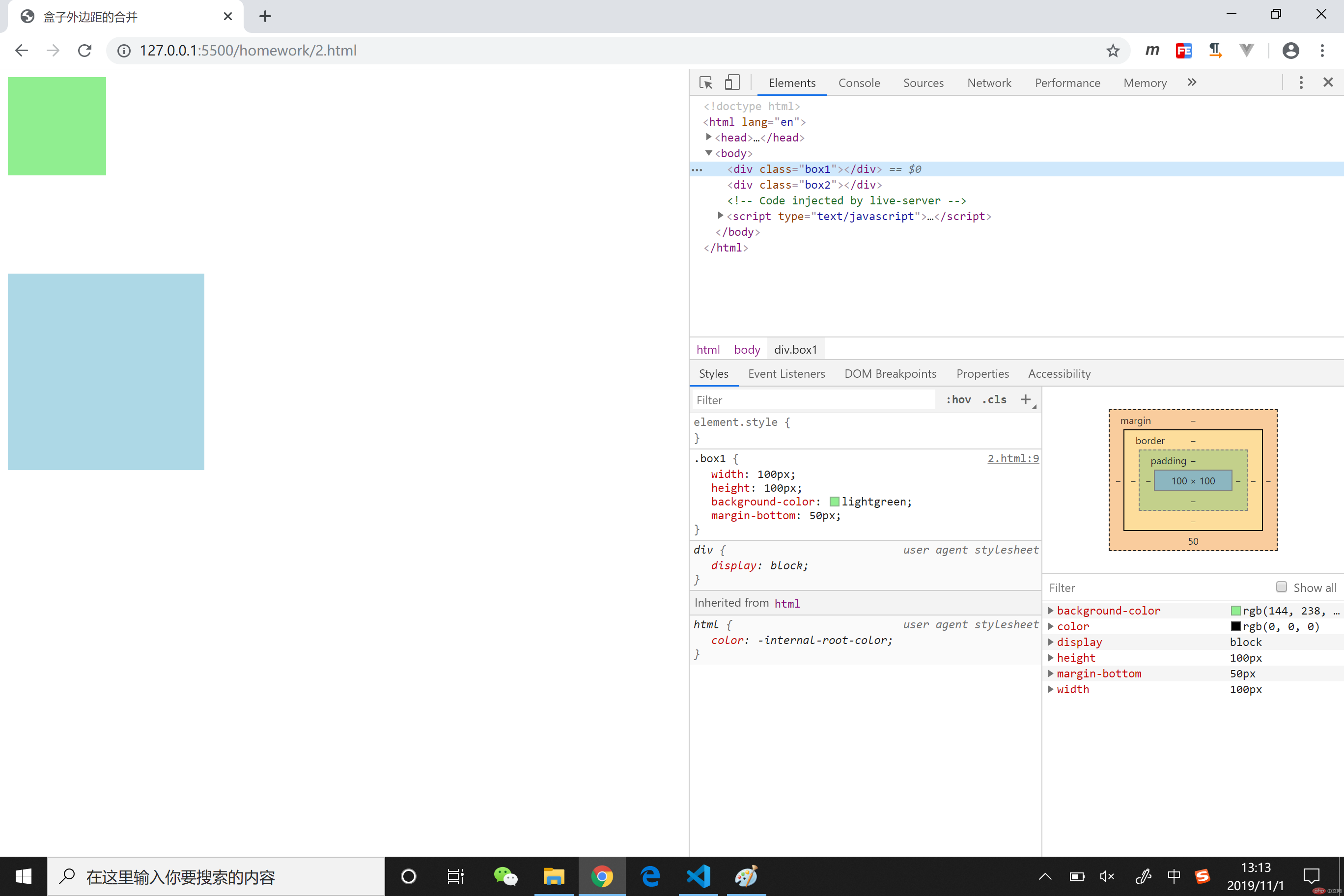Bookmark this page with the star icon
Viewport: 1344px width, 896px height.
pyautogui.click(x=1113, y=51)
